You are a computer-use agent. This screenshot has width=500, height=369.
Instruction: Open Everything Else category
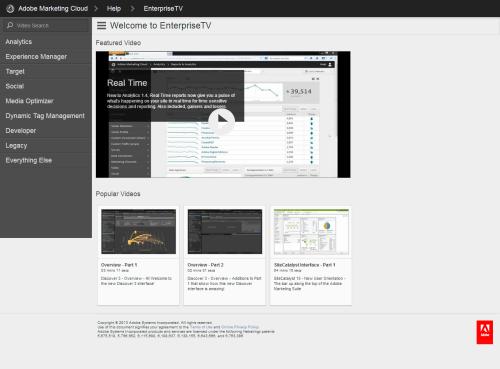click(x=29, y=160)
